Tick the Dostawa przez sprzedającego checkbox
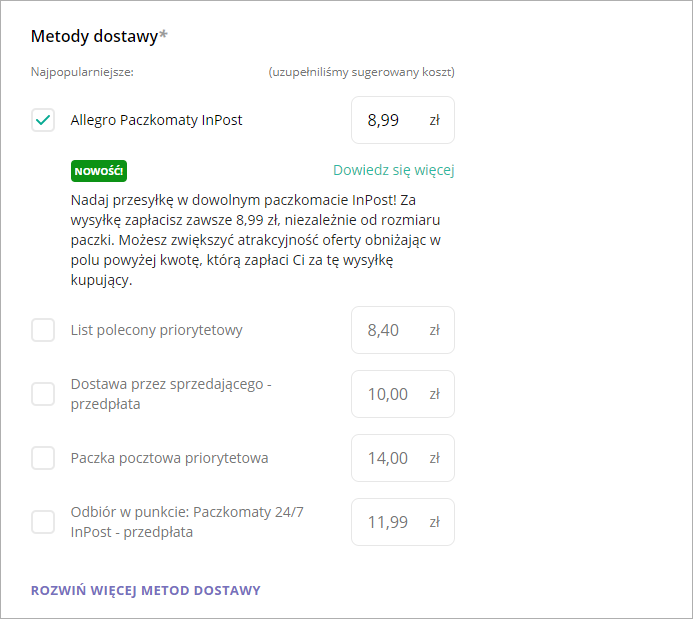 [43, 394]
